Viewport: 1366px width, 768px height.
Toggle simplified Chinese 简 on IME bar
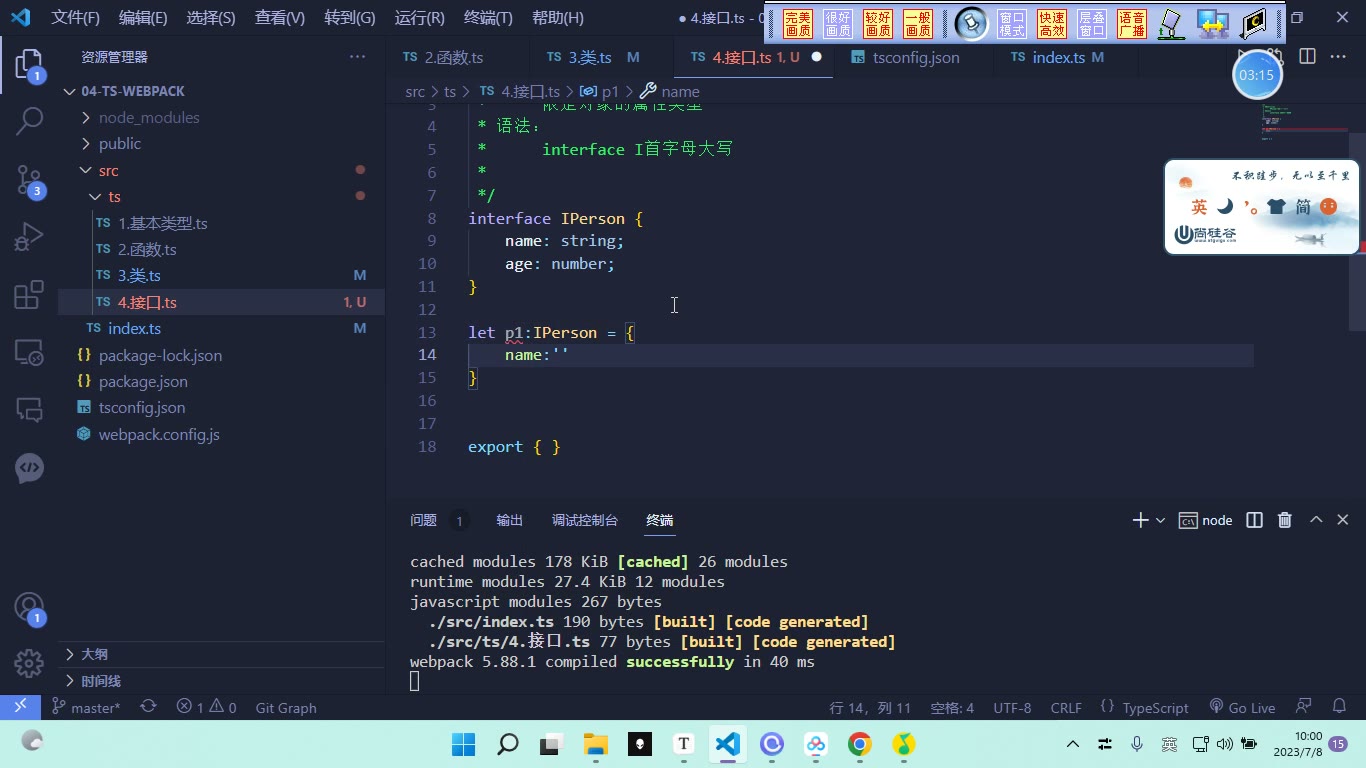1303,207
